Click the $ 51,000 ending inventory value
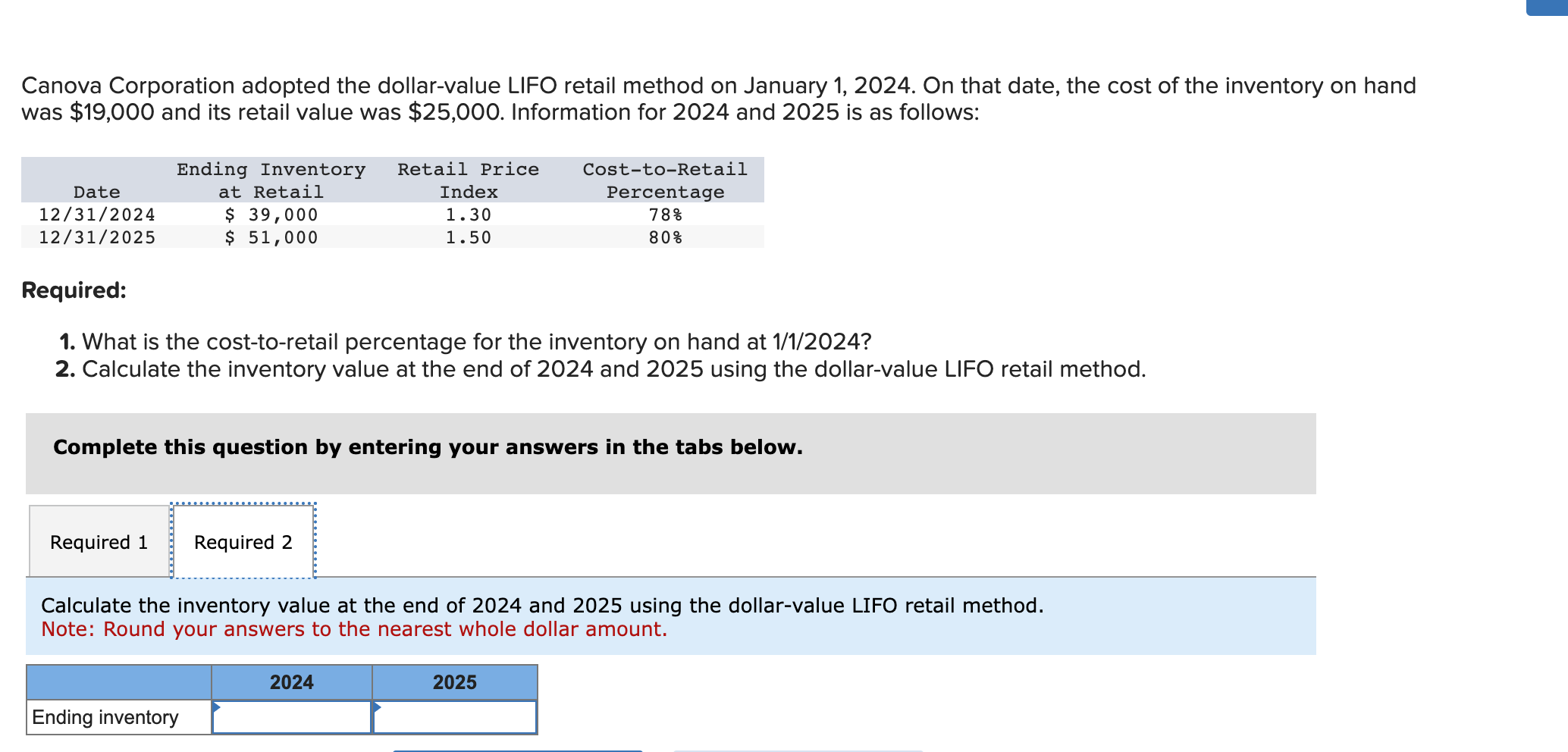This screenshot has height=752, width=1568. pos(271,237)
